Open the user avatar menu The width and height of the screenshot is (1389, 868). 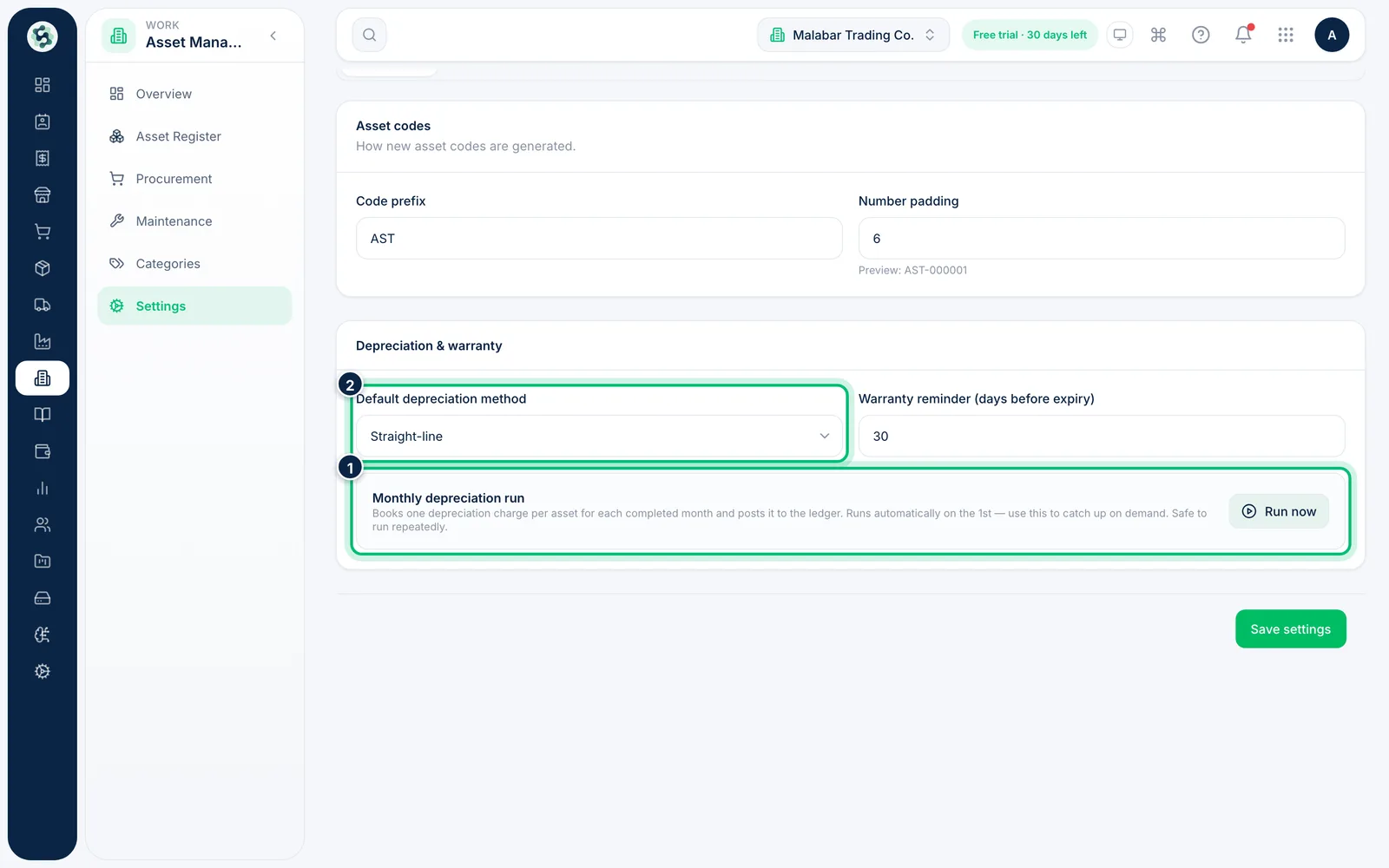tap(1332, 35)
